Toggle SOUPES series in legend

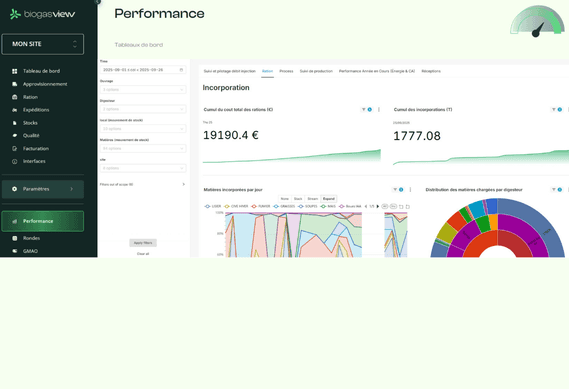click(308, 206)
